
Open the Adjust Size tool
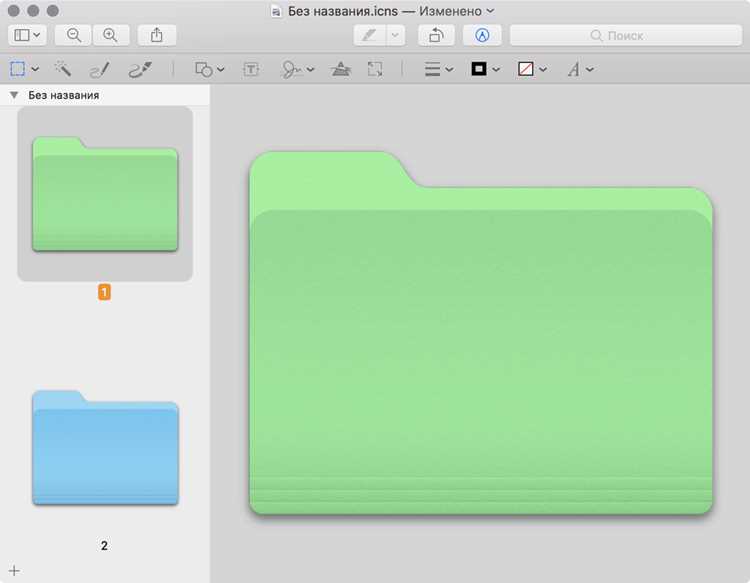click(375, 69)
